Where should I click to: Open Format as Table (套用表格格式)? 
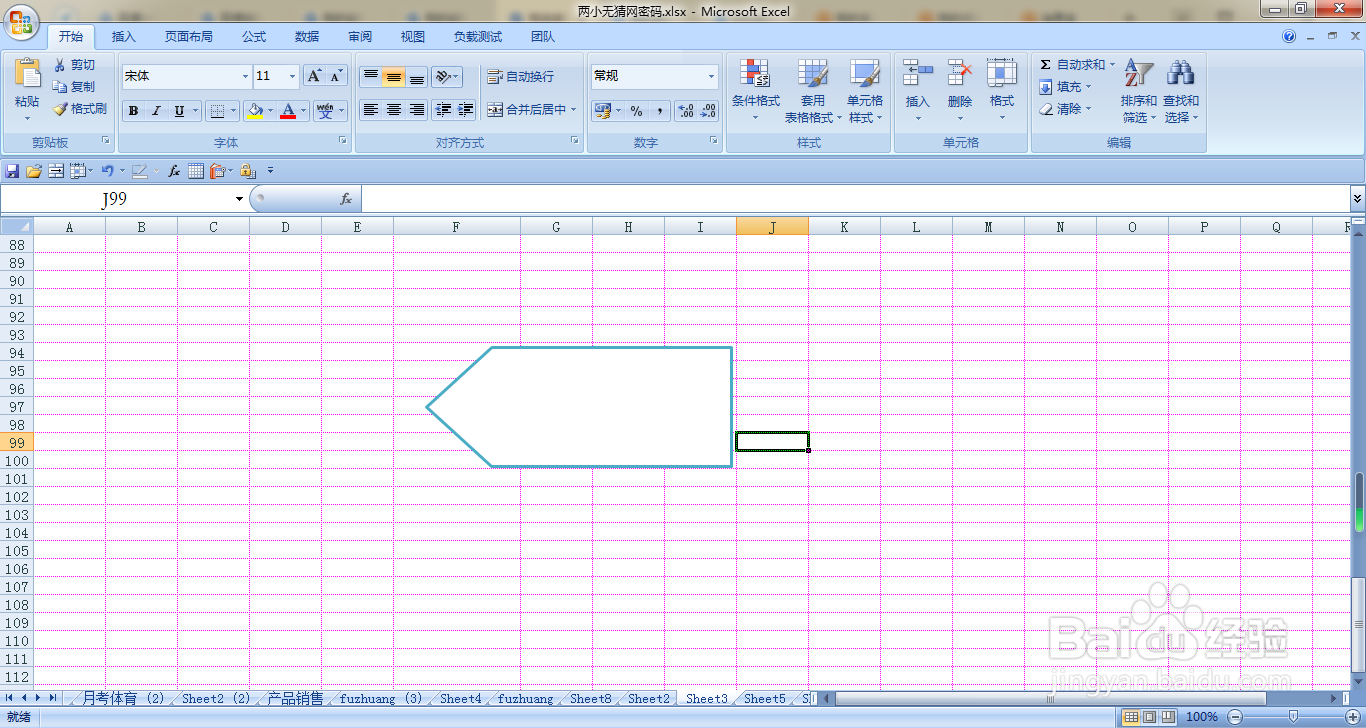[x=812, y=90]
